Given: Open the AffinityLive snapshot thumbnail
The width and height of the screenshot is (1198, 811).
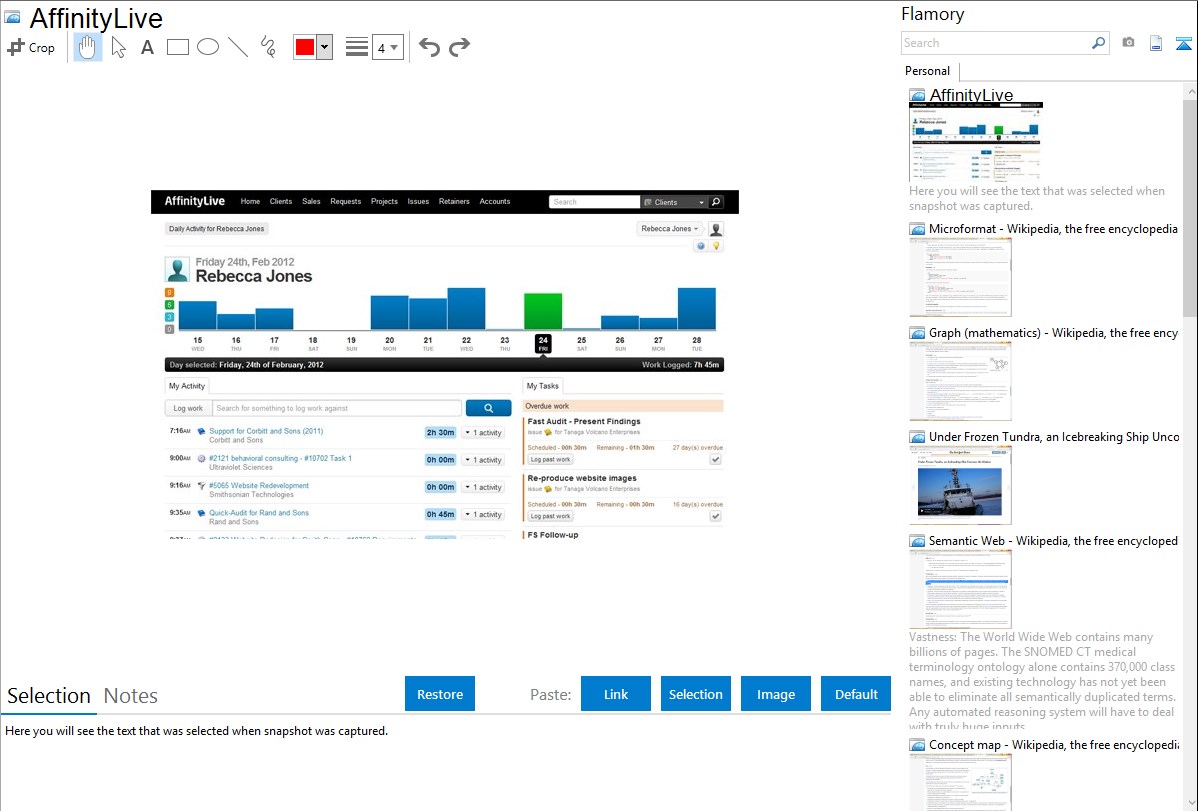Looking at the screenshot, I should 976,141.
